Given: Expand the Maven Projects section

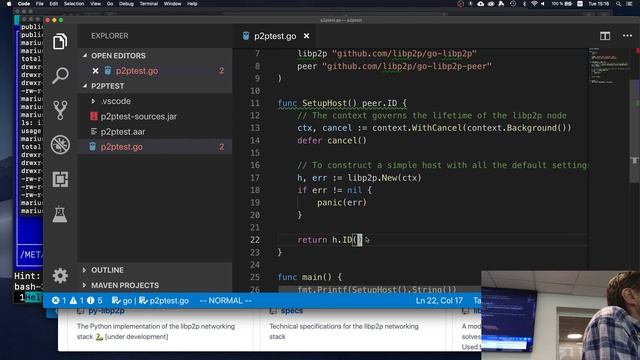Looking at the screenshot, I should [155, 285].
